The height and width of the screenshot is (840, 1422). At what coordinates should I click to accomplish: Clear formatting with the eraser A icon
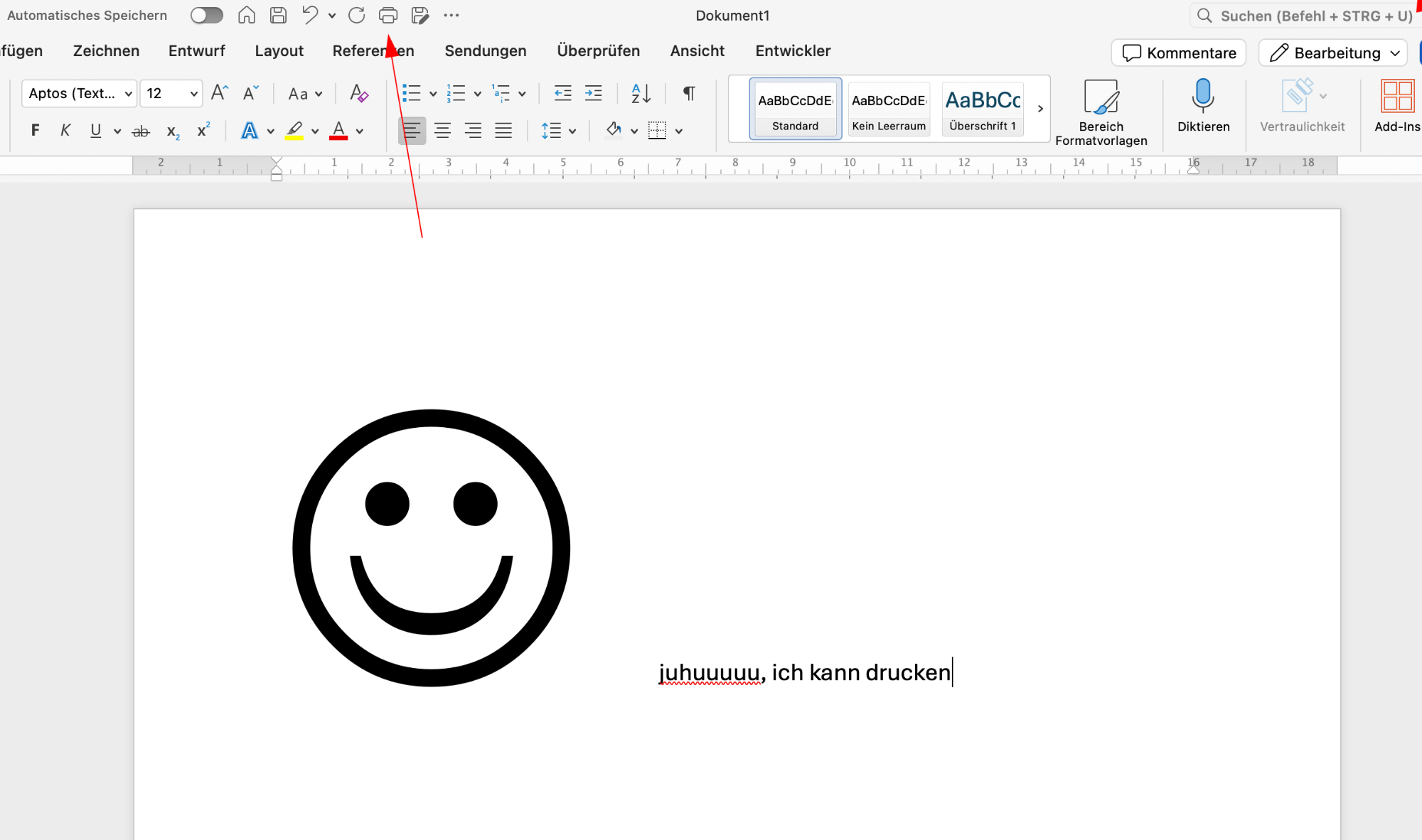(x=359, y=93)
